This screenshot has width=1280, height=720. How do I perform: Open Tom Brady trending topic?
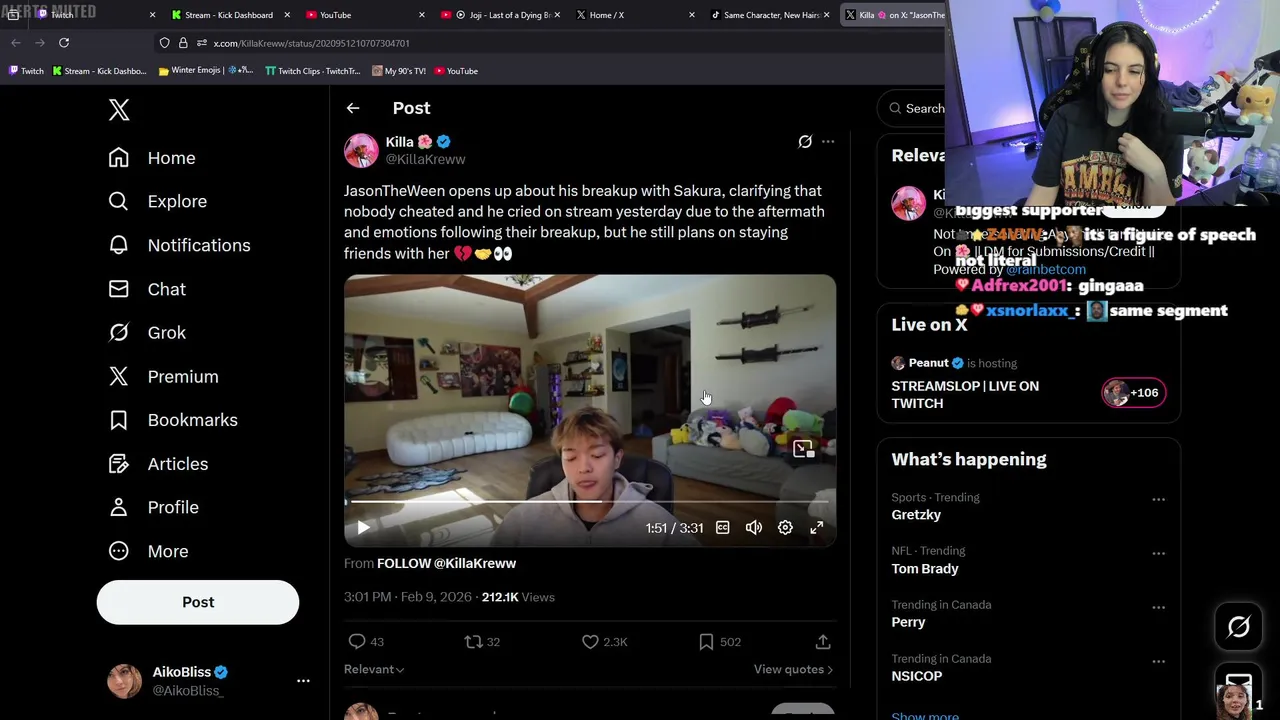[925, 569]
